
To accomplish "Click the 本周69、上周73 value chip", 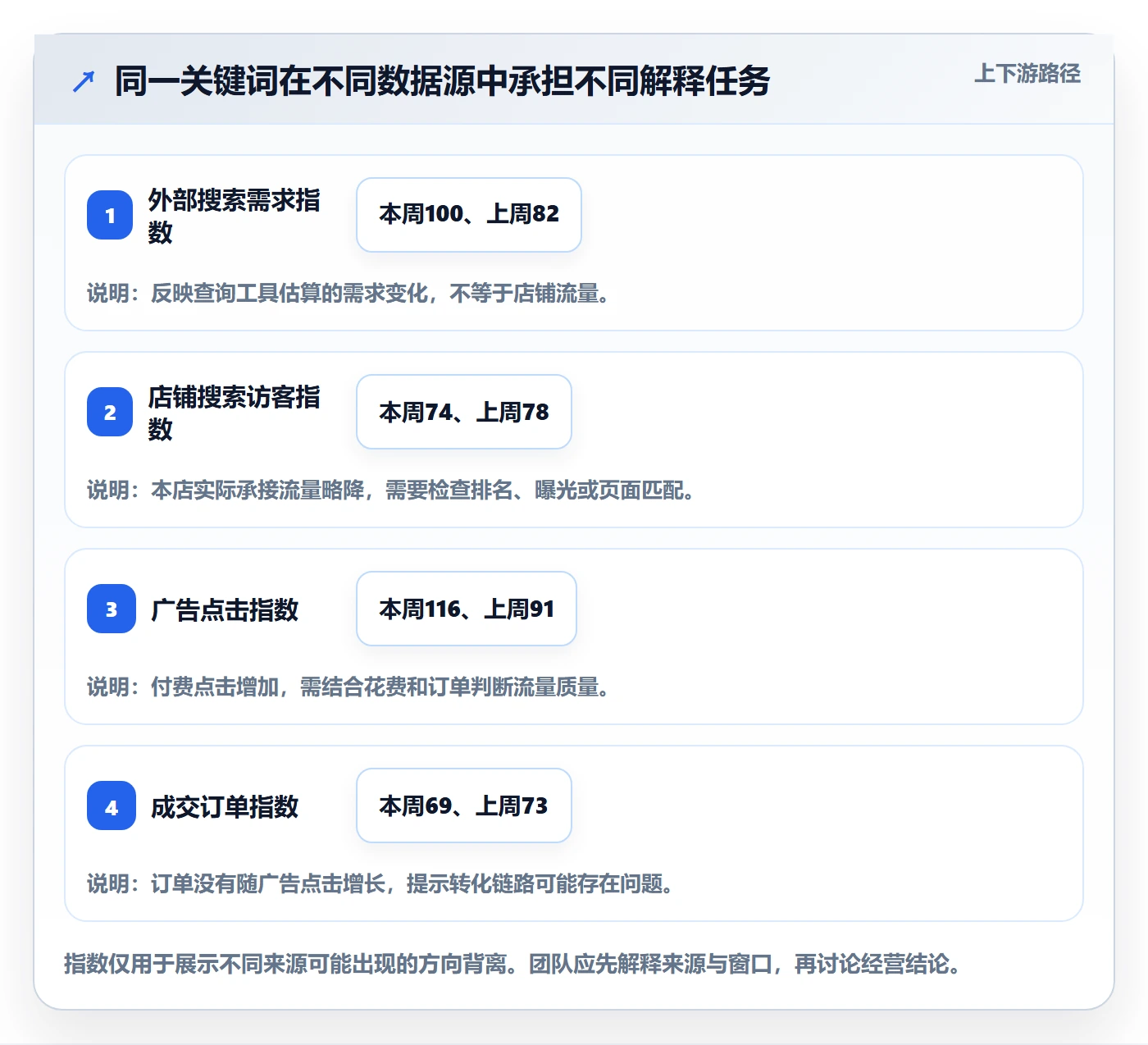I will (464, 805).
